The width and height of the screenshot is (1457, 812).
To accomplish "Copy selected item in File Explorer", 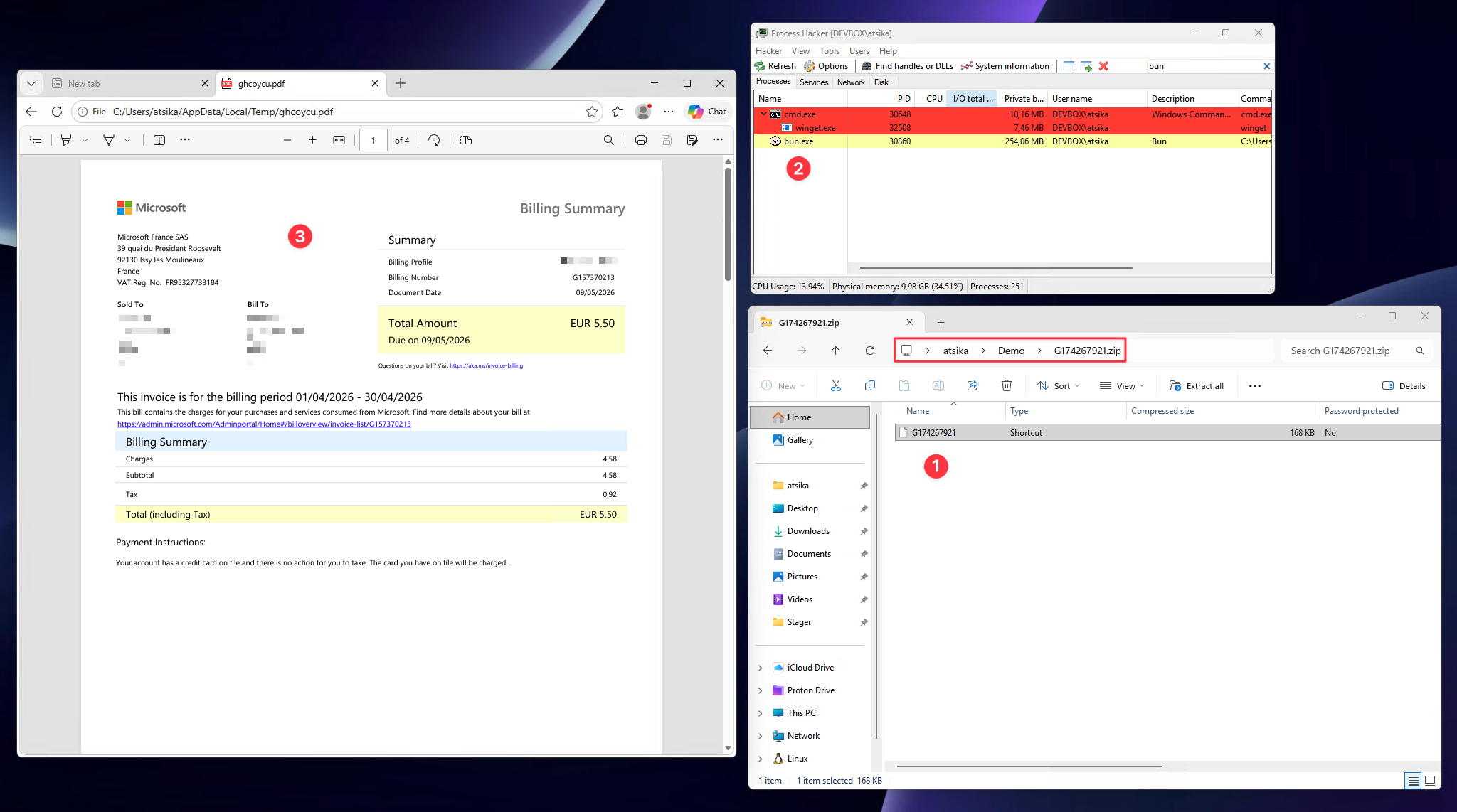I will (869, 385).
